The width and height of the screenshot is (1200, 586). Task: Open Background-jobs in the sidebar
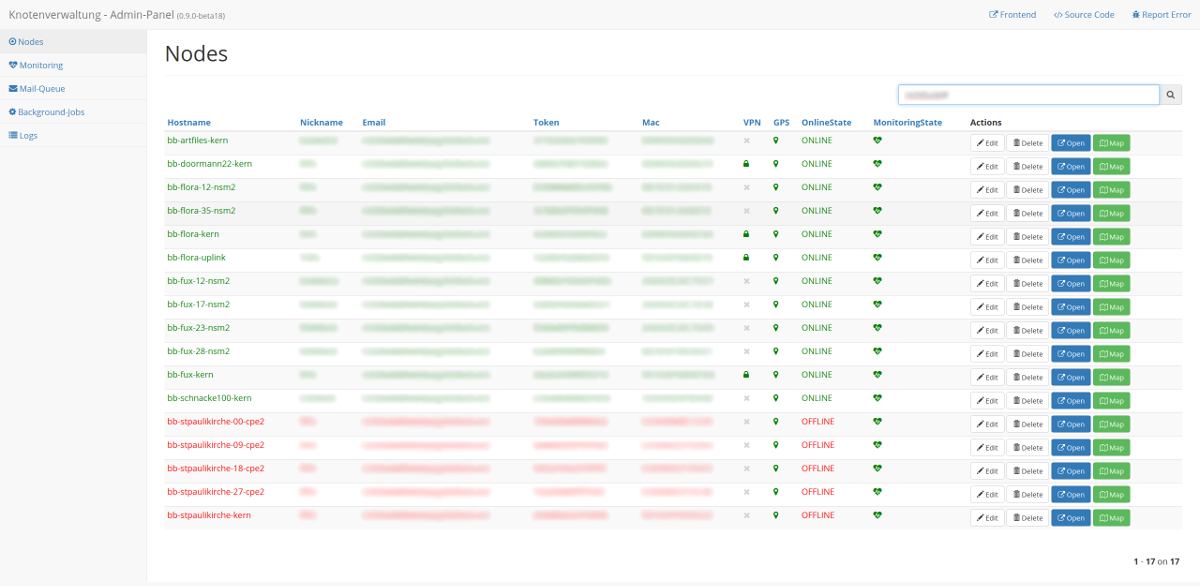(50, 112)
